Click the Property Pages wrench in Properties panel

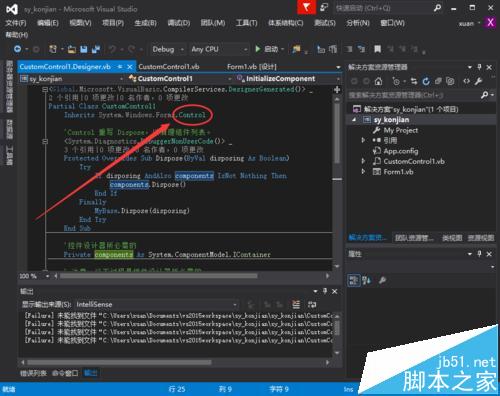pos(382,280)
